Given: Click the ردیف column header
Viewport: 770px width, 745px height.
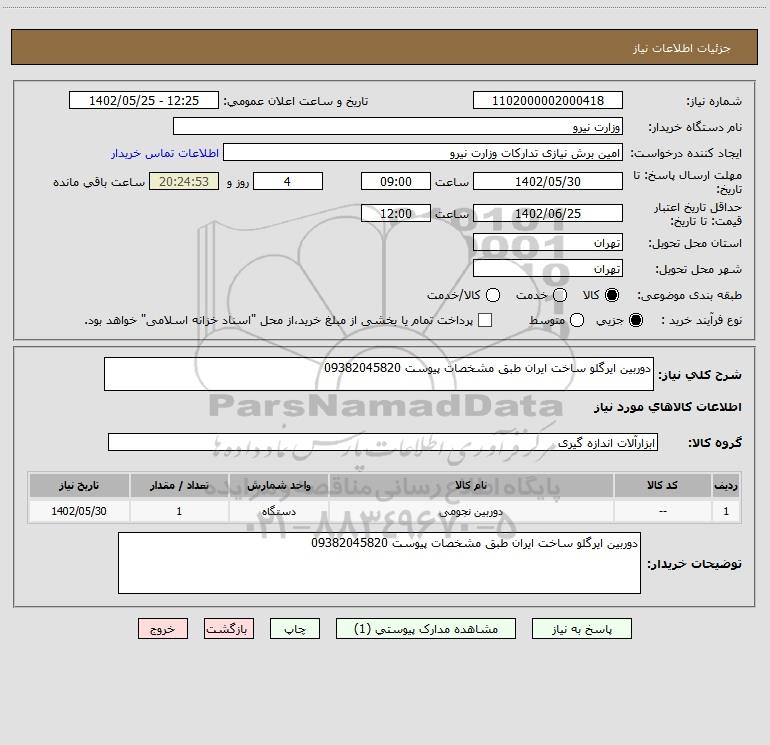Looking at the screenshot, I should pyautogui.click(x=726, y=485).
